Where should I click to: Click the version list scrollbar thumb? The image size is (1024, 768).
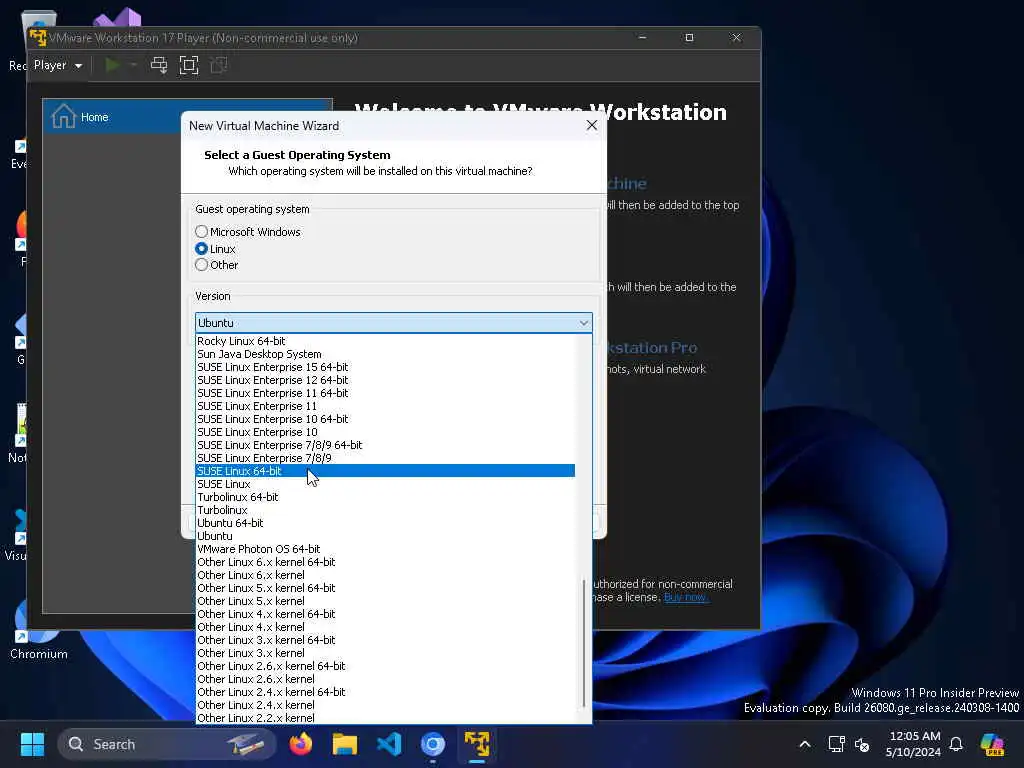[584, 643]
